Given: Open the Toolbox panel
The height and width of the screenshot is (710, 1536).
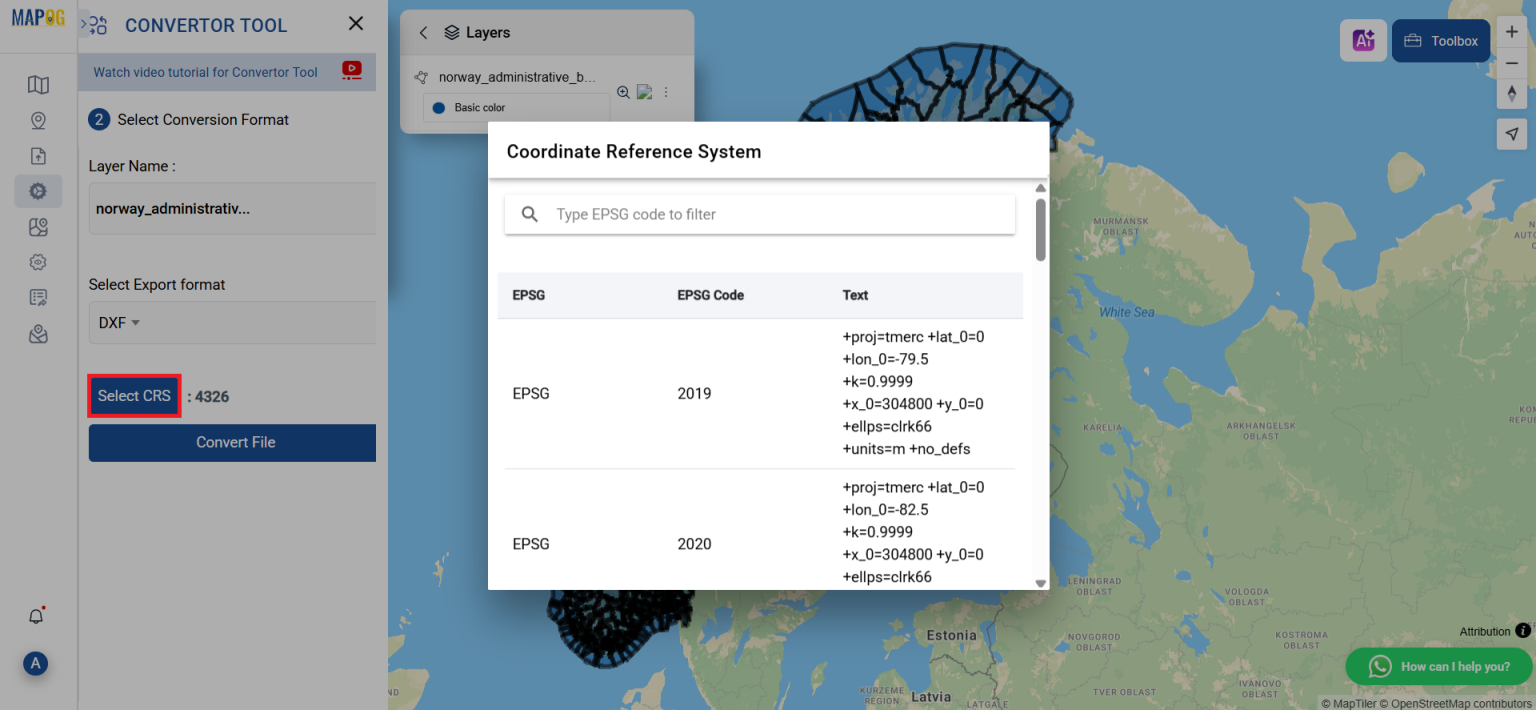Looking at the screenshot, I should (1440, 40).
